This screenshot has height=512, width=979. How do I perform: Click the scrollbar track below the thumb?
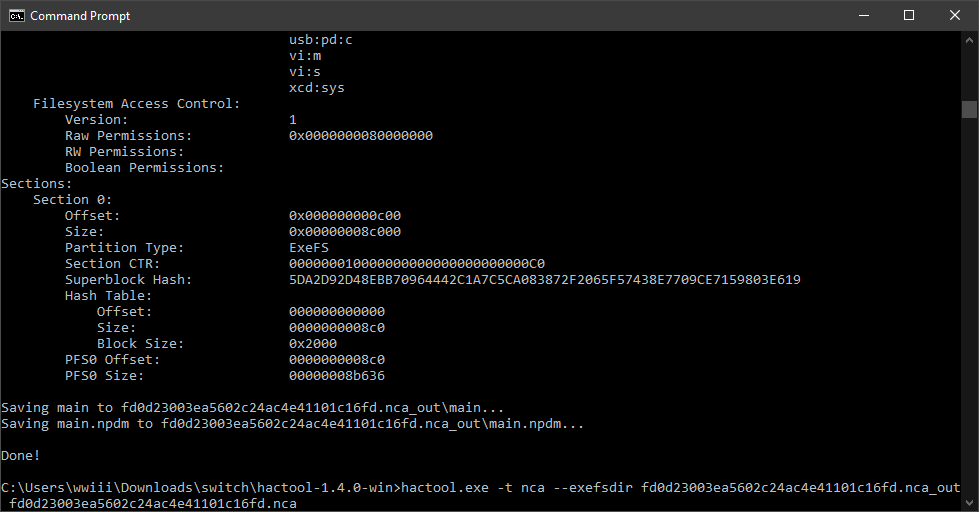[969, 306]
